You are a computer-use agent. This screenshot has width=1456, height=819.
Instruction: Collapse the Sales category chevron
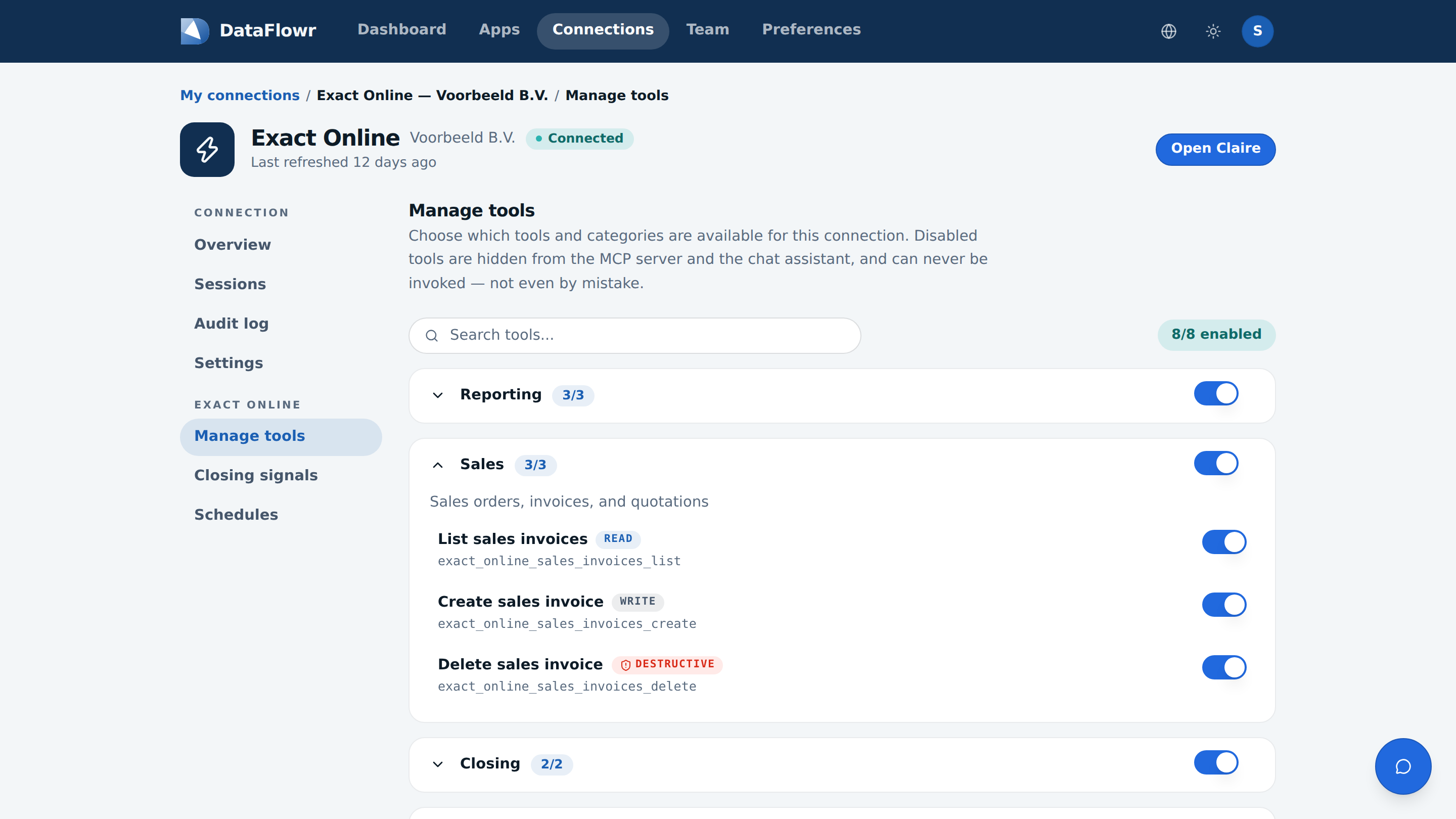(x=437, y=465)
